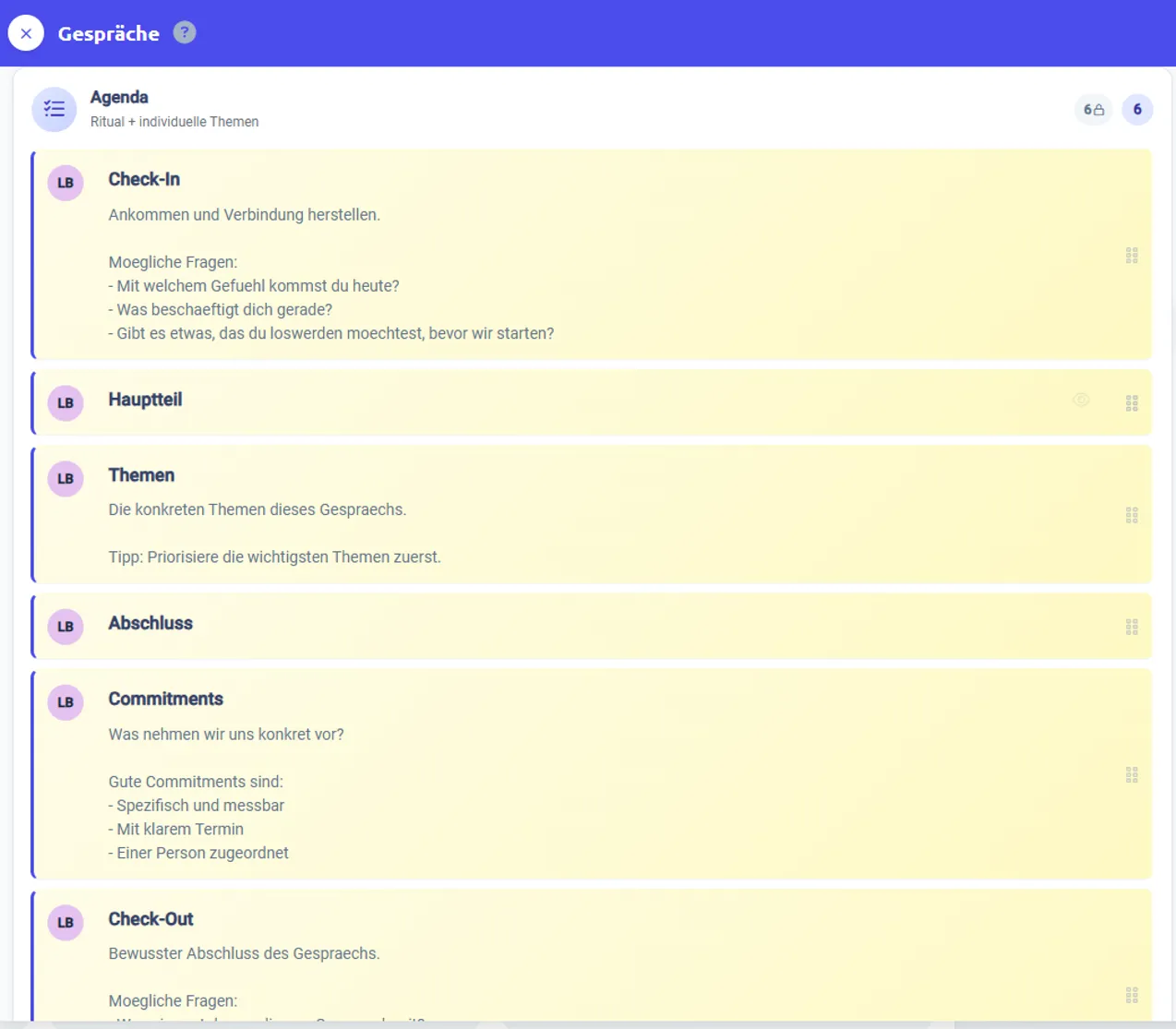The image size is (1176, 1029).
Task: Close the Gespräche panel
Action: pos(26,33)
